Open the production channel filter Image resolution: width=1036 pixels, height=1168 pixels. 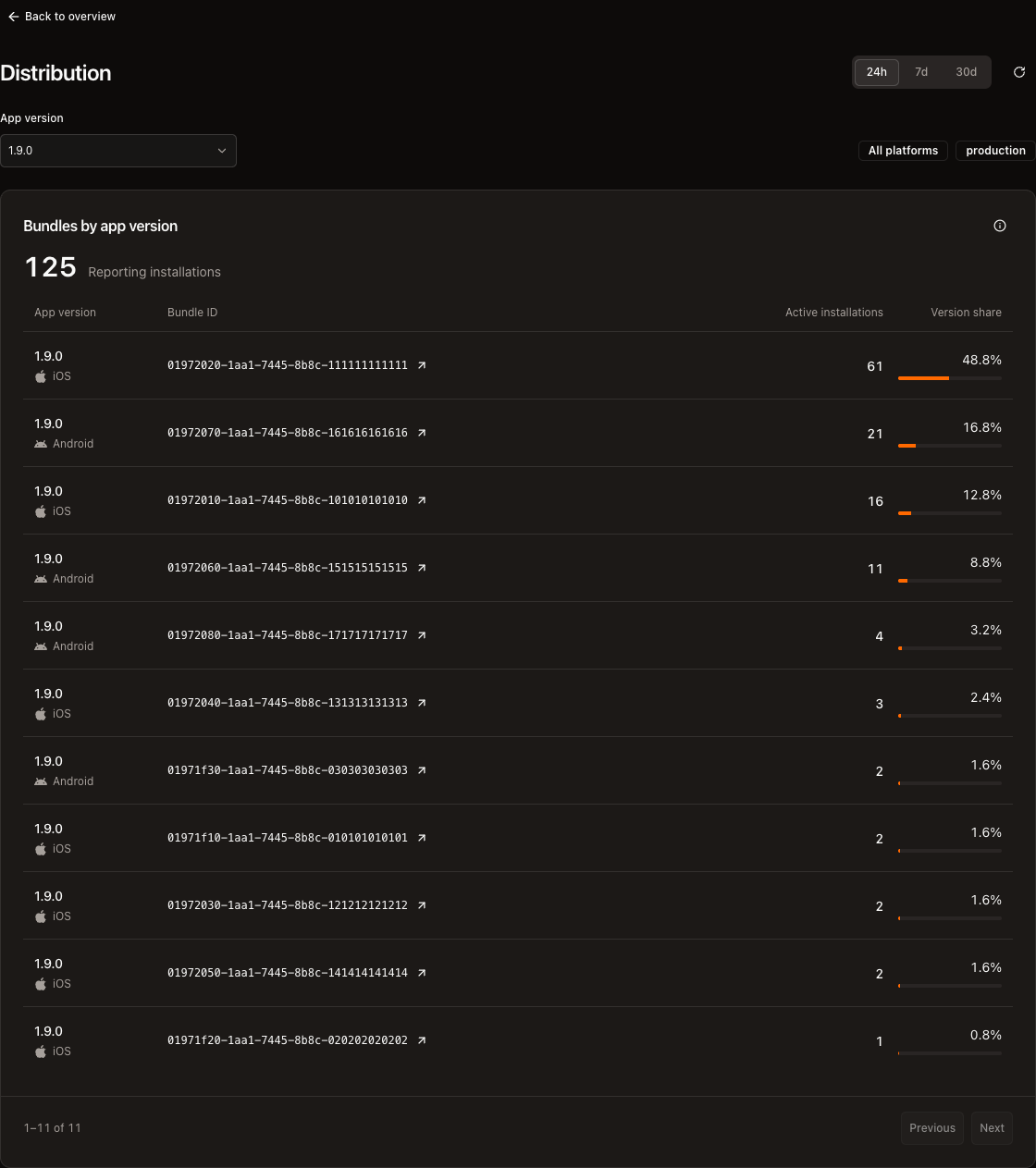(x=995, y=151)
